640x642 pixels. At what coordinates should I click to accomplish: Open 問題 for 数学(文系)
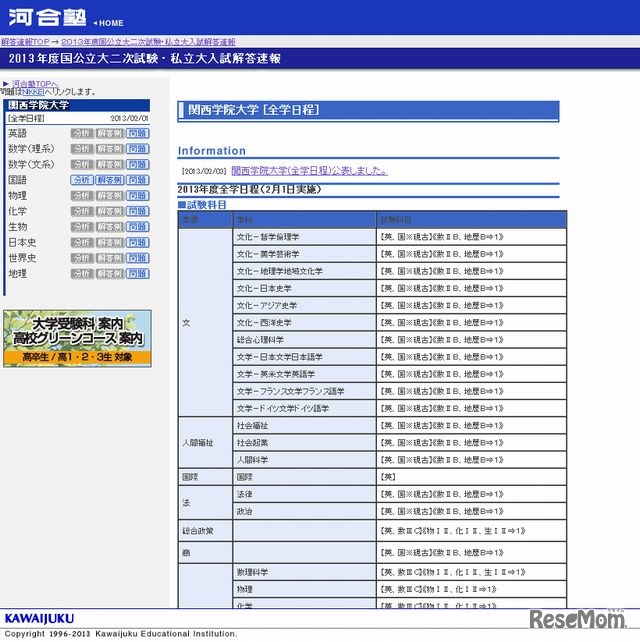138,164
